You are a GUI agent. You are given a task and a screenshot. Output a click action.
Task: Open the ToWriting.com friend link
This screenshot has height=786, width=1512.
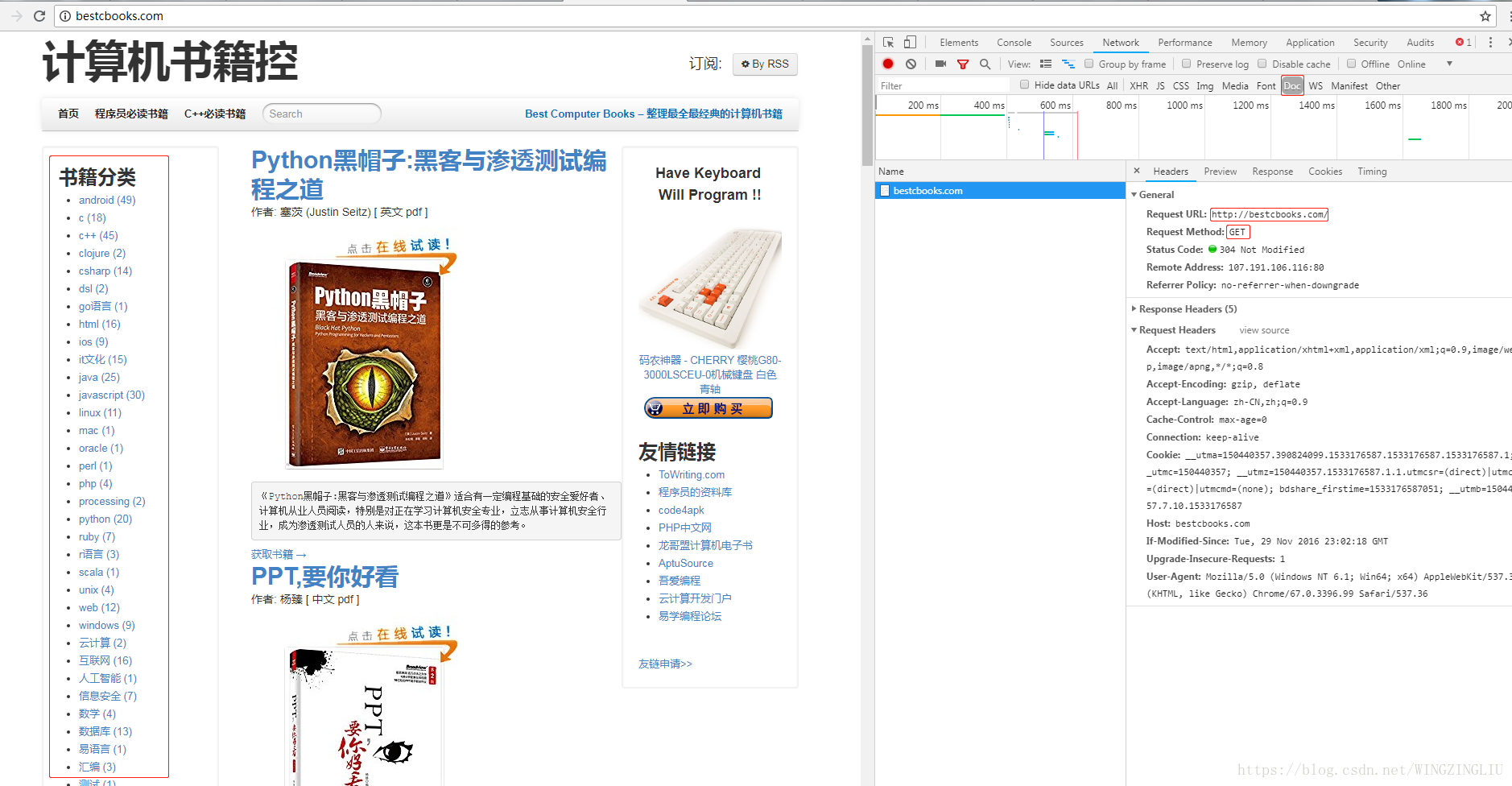(691, 474)
